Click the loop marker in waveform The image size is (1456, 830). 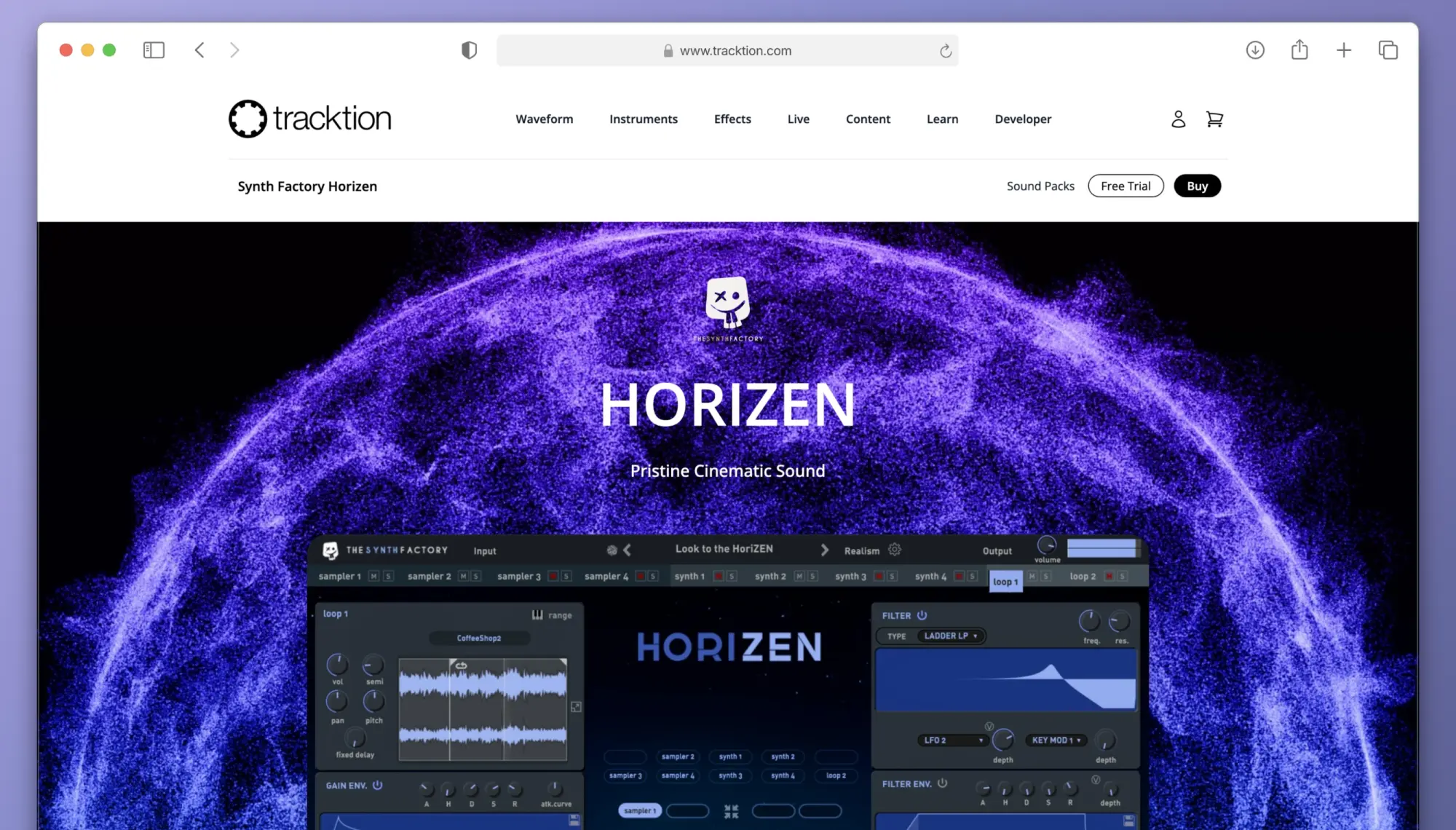pos(461,665)
